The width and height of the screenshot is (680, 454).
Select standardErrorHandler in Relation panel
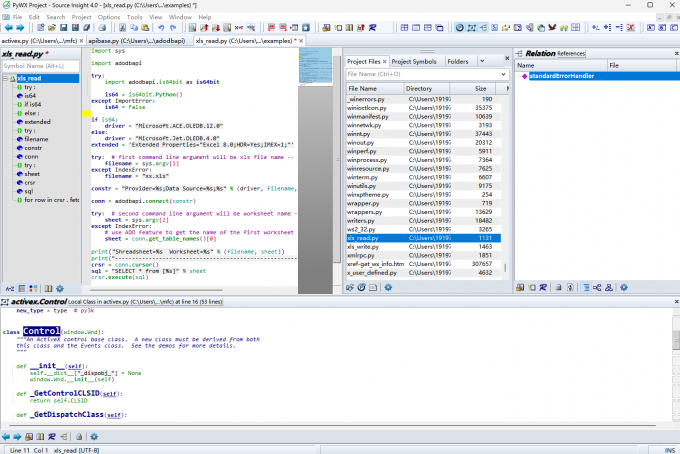[562, 76]
